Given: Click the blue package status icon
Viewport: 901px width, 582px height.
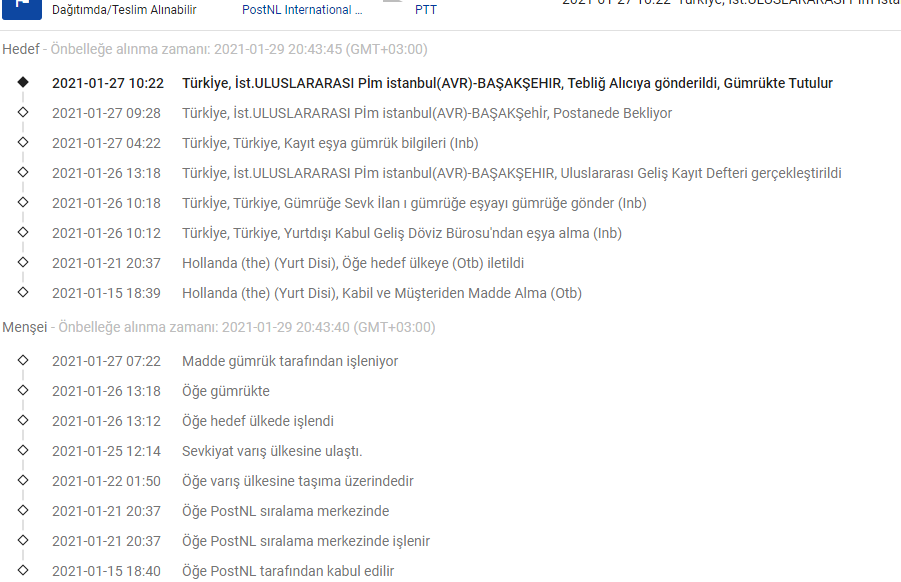Looking at the screenshot, I should pos(22,8).
